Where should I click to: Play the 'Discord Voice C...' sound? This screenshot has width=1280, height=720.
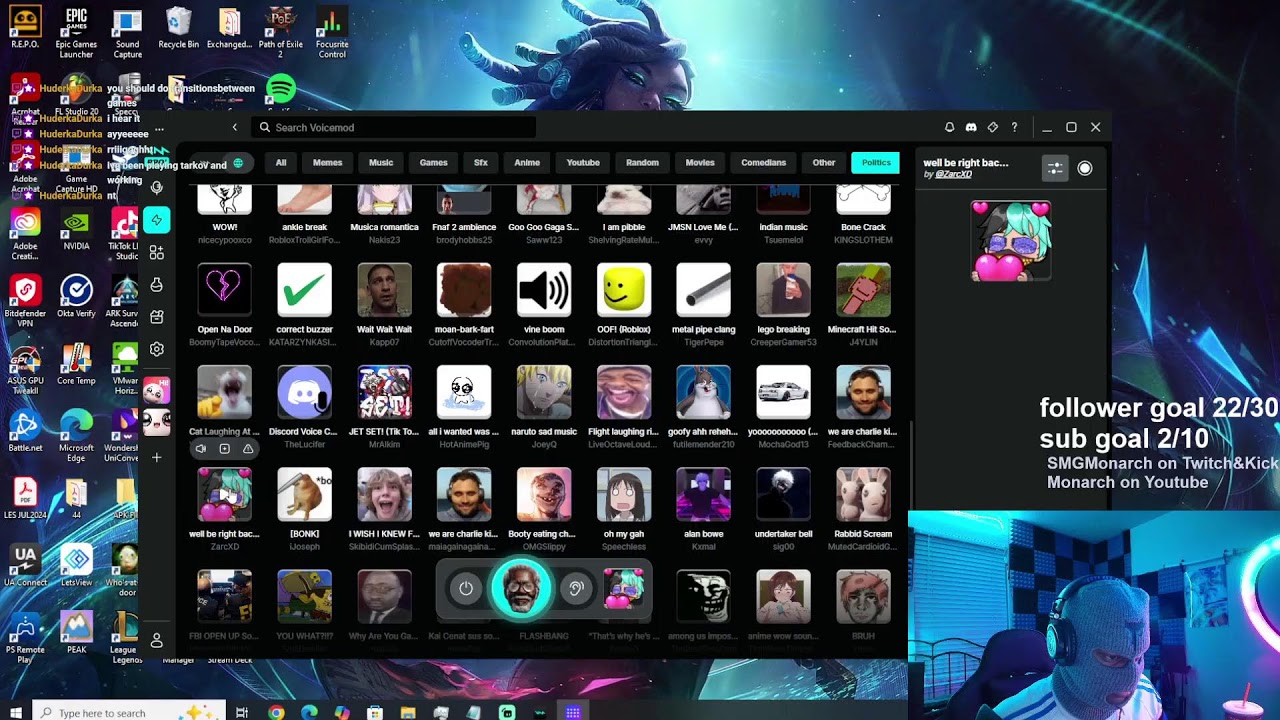pyautogui.click(x=304, y=392)
